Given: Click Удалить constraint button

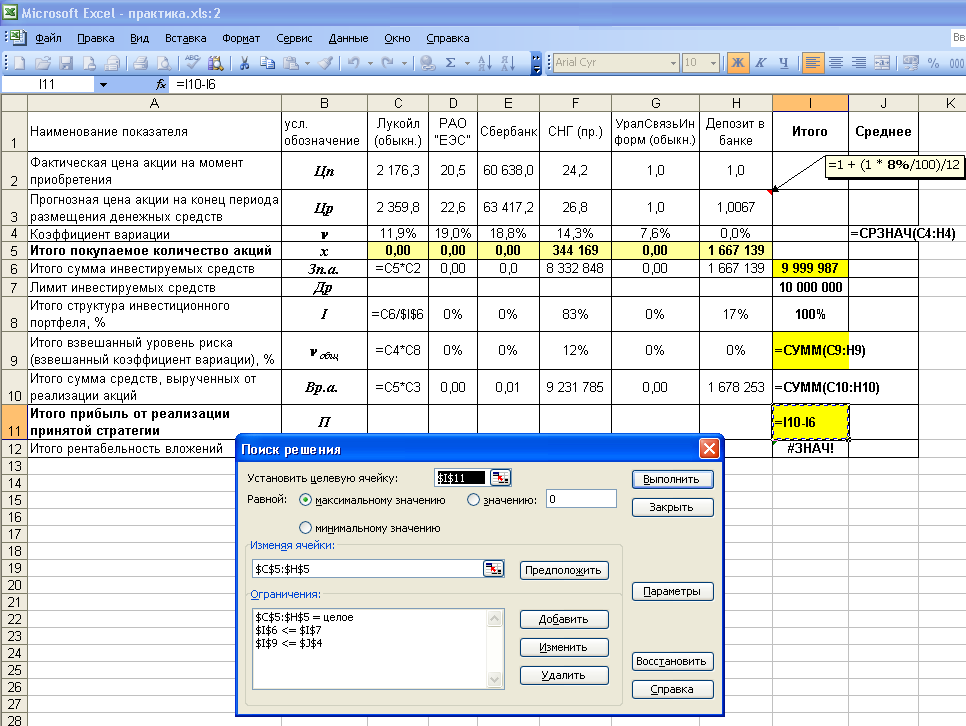Looking at the screenshot, I should click(x=563, y=675).
